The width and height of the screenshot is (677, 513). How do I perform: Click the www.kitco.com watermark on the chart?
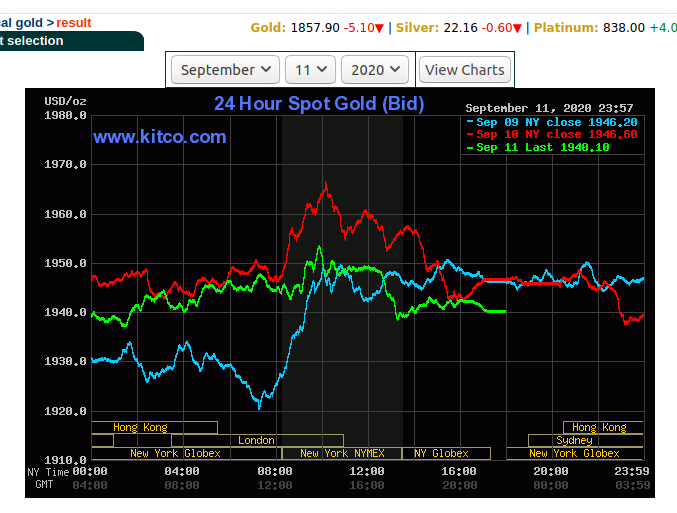tap(160, 137)
